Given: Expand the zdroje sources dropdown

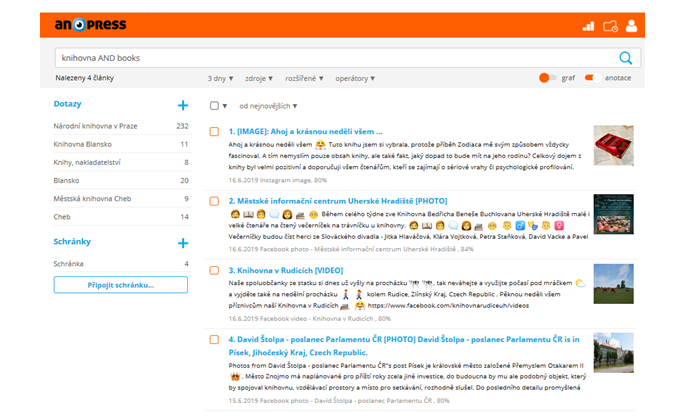Looking at the screenshot, I should click(259, 77).
